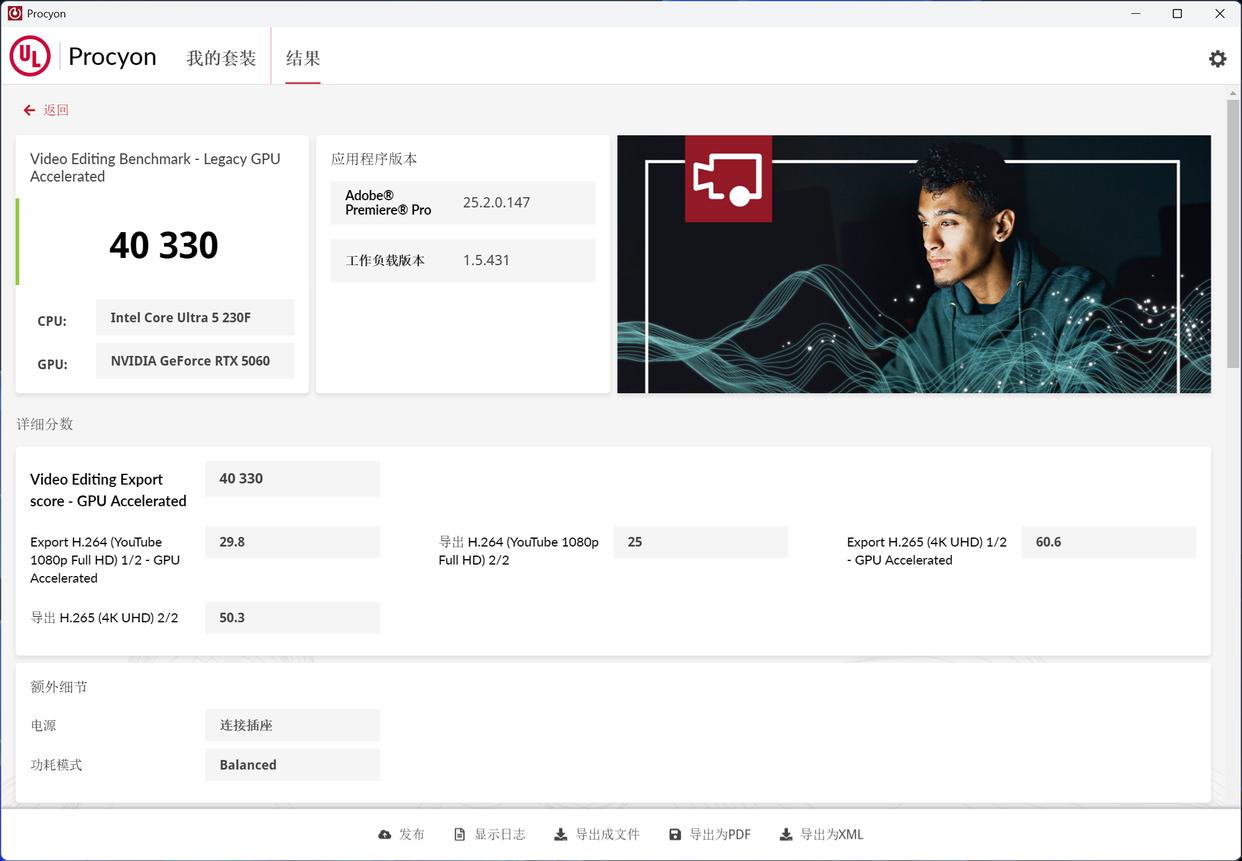
Task: Click the Procyon wordmark in the header
Action: pyautogui.click(x=112, y=57)
